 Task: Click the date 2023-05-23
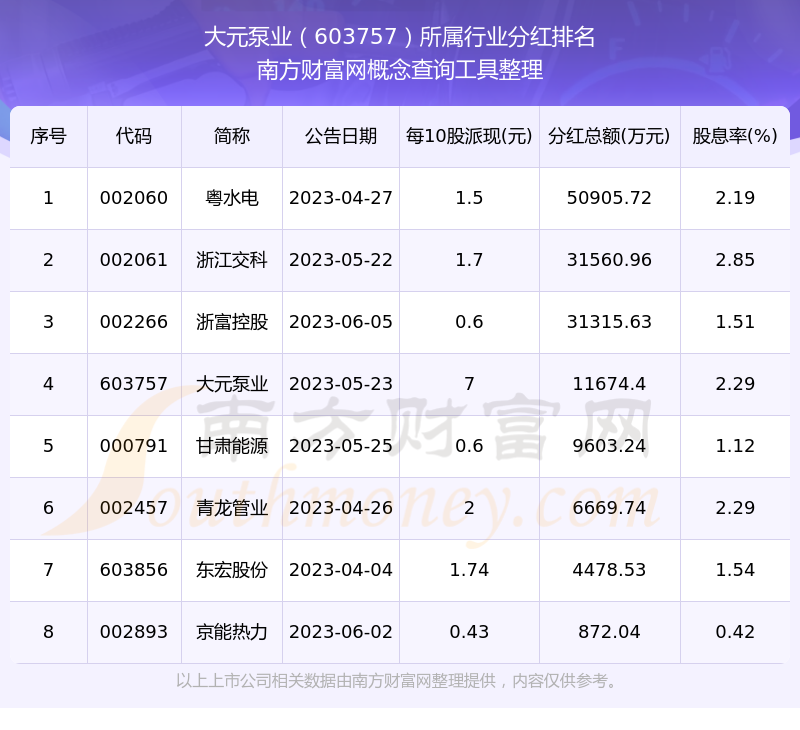[x=341, y=384]
